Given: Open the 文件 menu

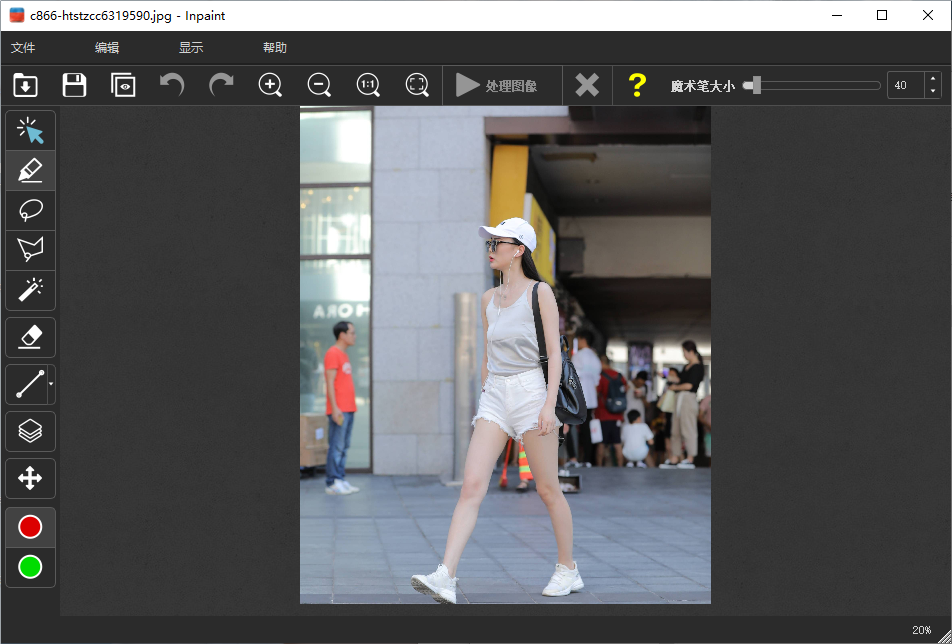Looking at the screenshot, I should click(24, 47).
